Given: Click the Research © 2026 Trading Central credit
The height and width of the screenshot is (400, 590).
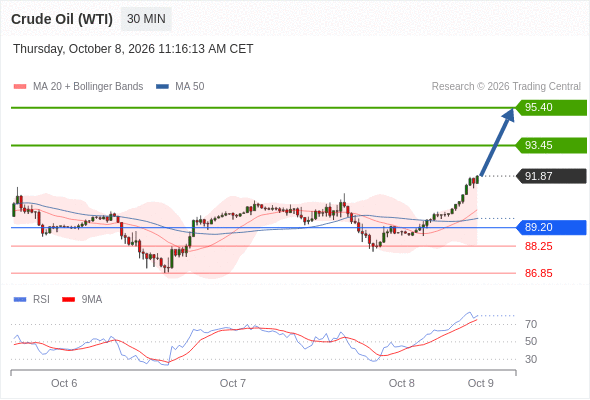Looking at the screenshot, I should (x=506, y=87).
